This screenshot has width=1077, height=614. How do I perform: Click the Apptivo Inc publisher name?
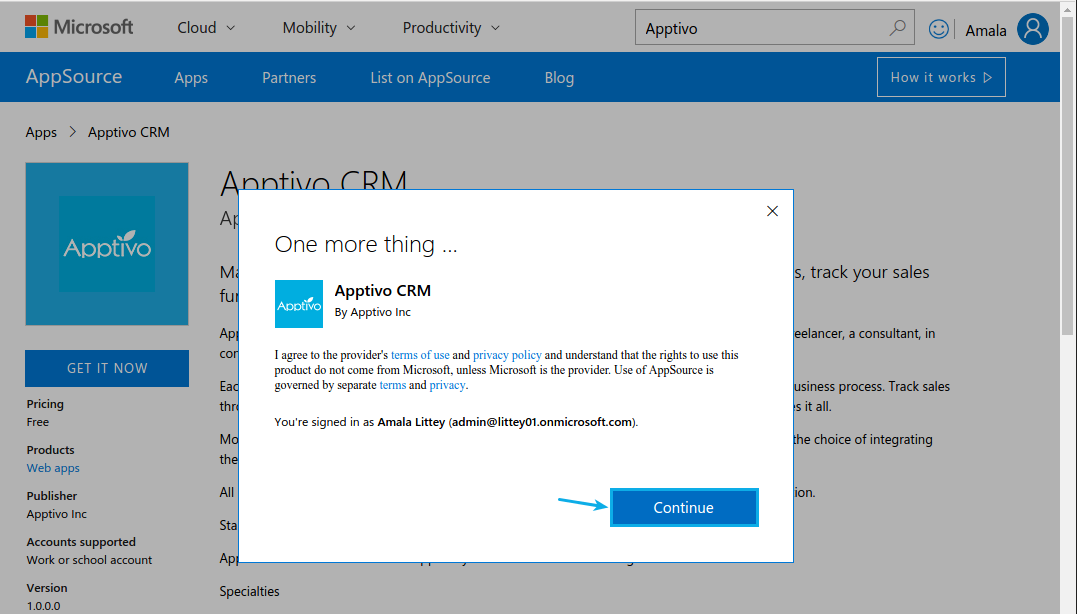click(x=57, y=514)
